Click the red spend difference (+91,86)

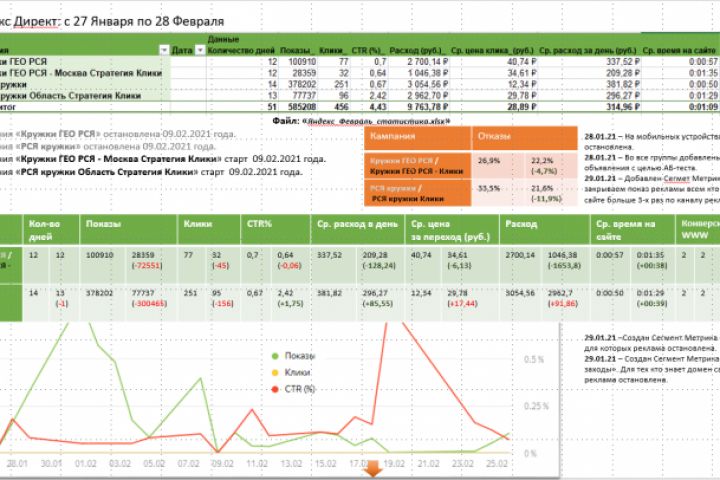pos(563,304)
